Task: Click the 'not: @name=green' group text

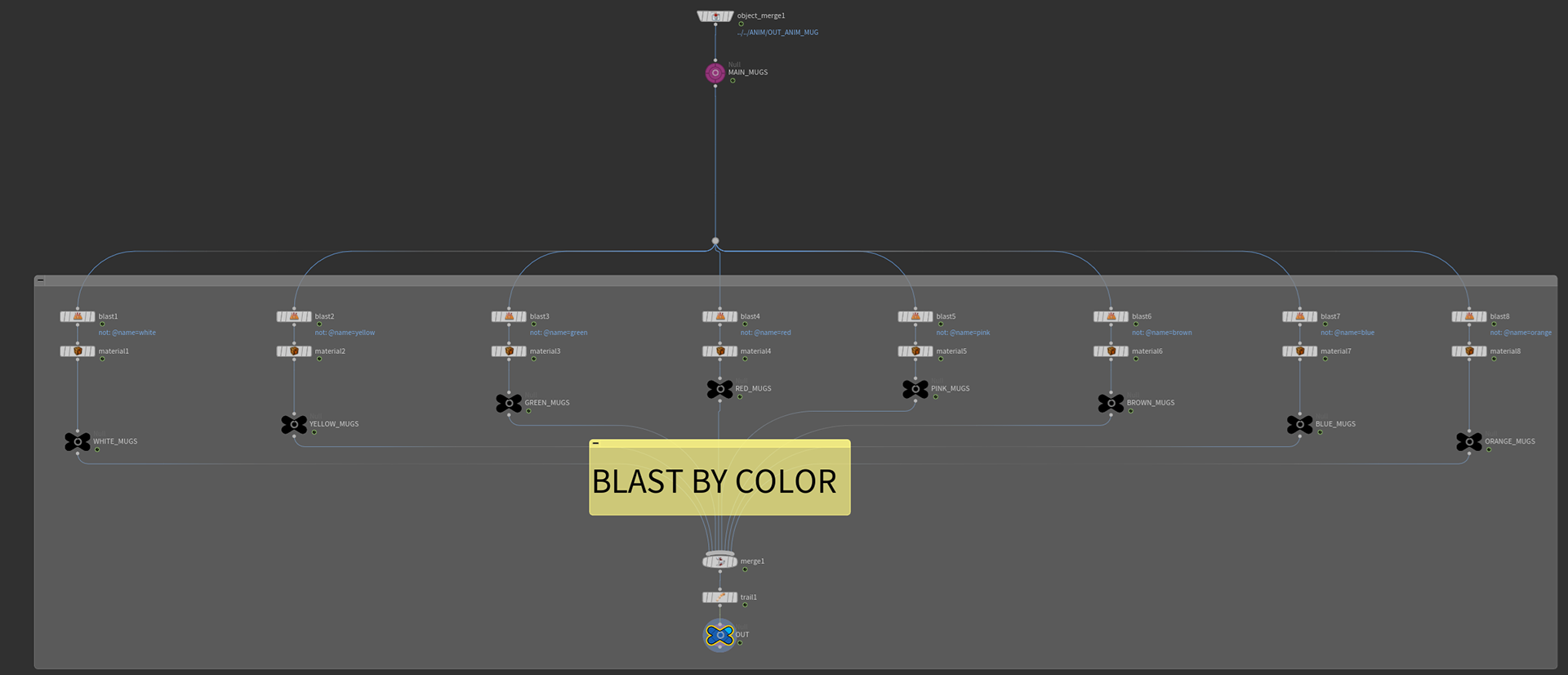Action: (559, 333)
